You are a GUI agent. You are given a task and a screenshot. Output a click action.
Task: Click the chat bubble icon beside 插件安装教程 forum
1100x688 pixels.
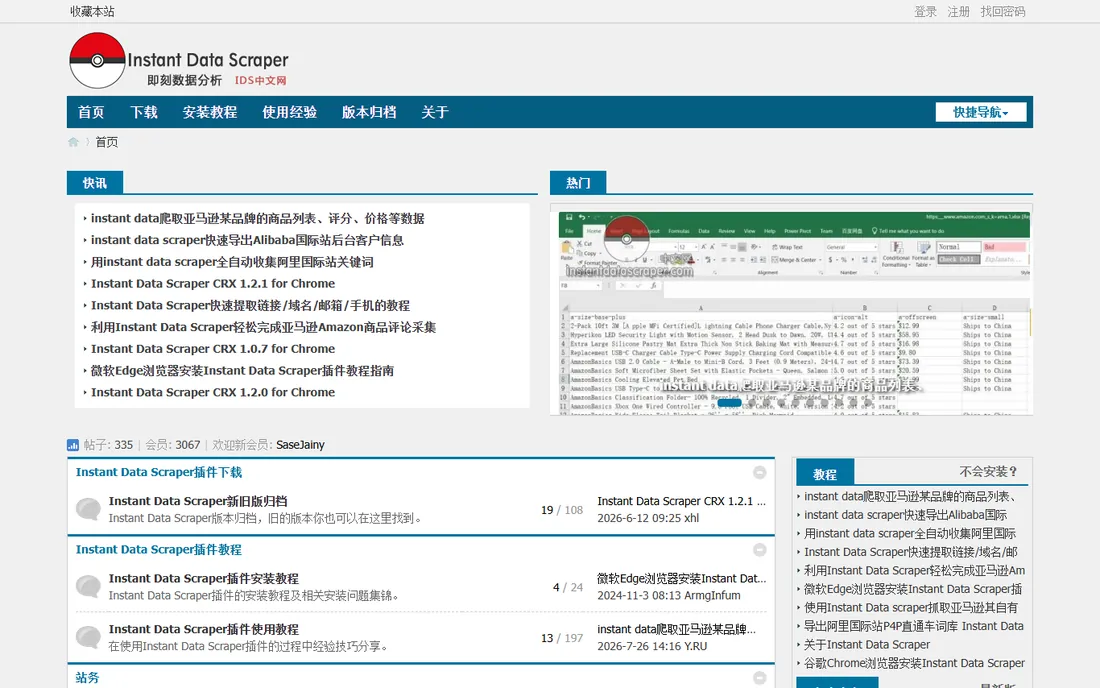88,586
